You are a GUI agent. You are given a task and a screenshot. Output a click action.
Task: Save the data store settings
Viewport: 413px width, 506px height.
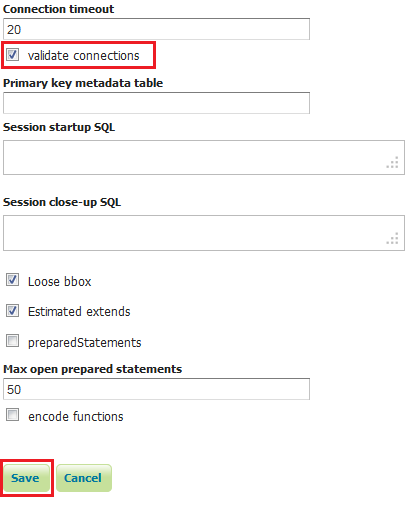[26, 478]
